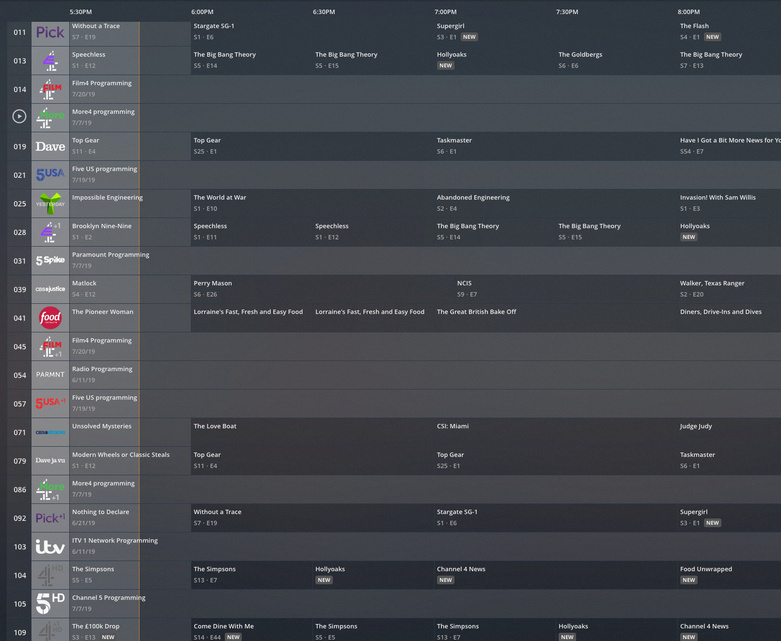The height and width of the screenshot is (641, 781).
Task: Select the 5USA channel logo on row 021
Action: pyautogui.click(x=50, y=175)
